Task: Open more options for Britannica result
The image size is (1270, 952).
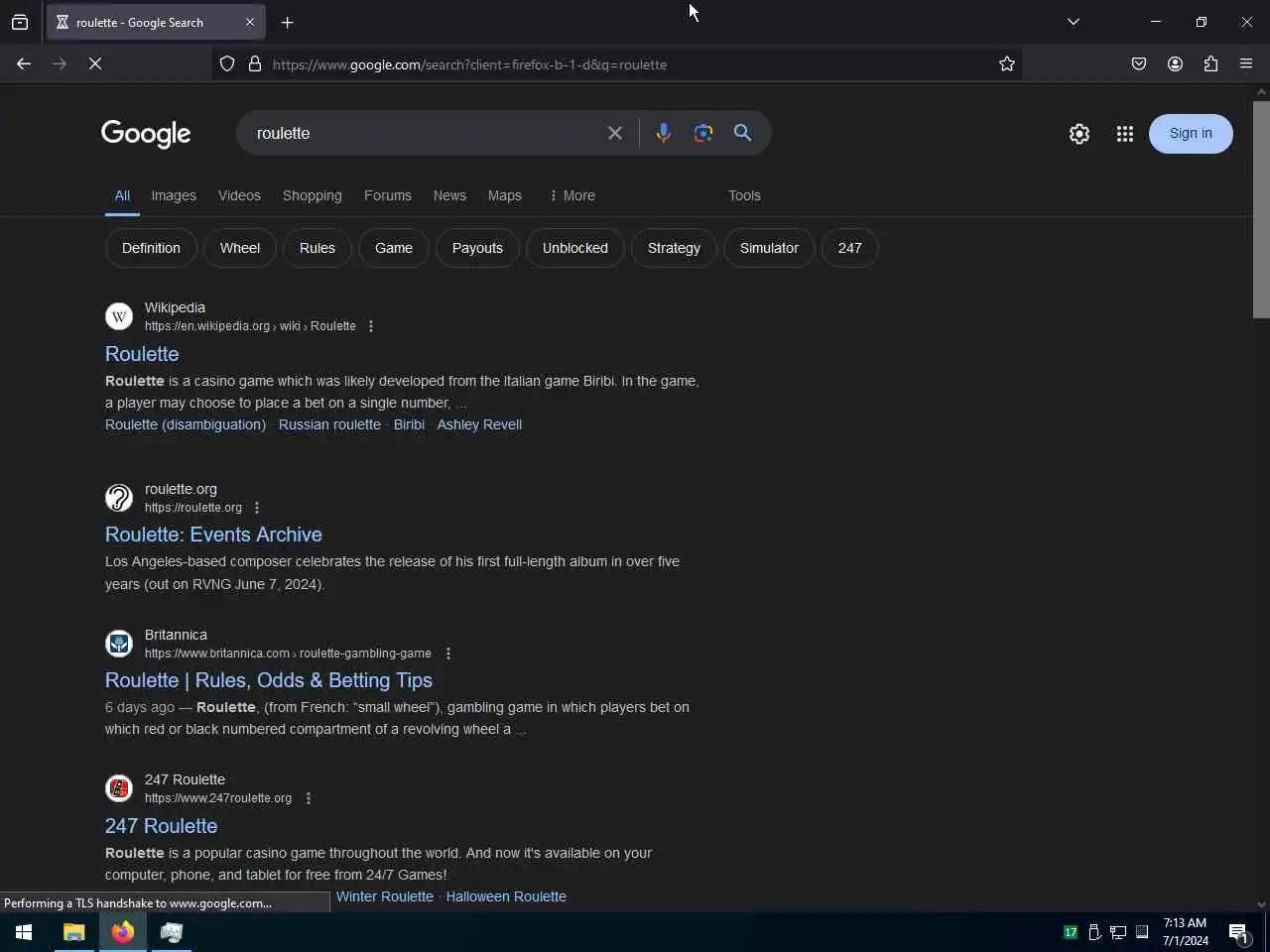Action: coord(448,654)
